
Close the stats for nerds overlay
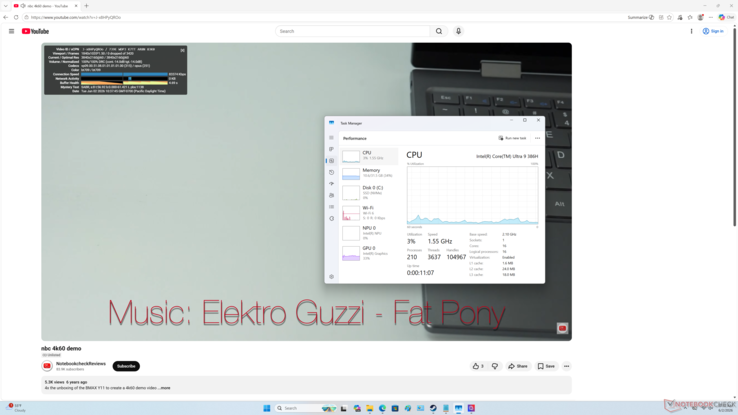183,50
